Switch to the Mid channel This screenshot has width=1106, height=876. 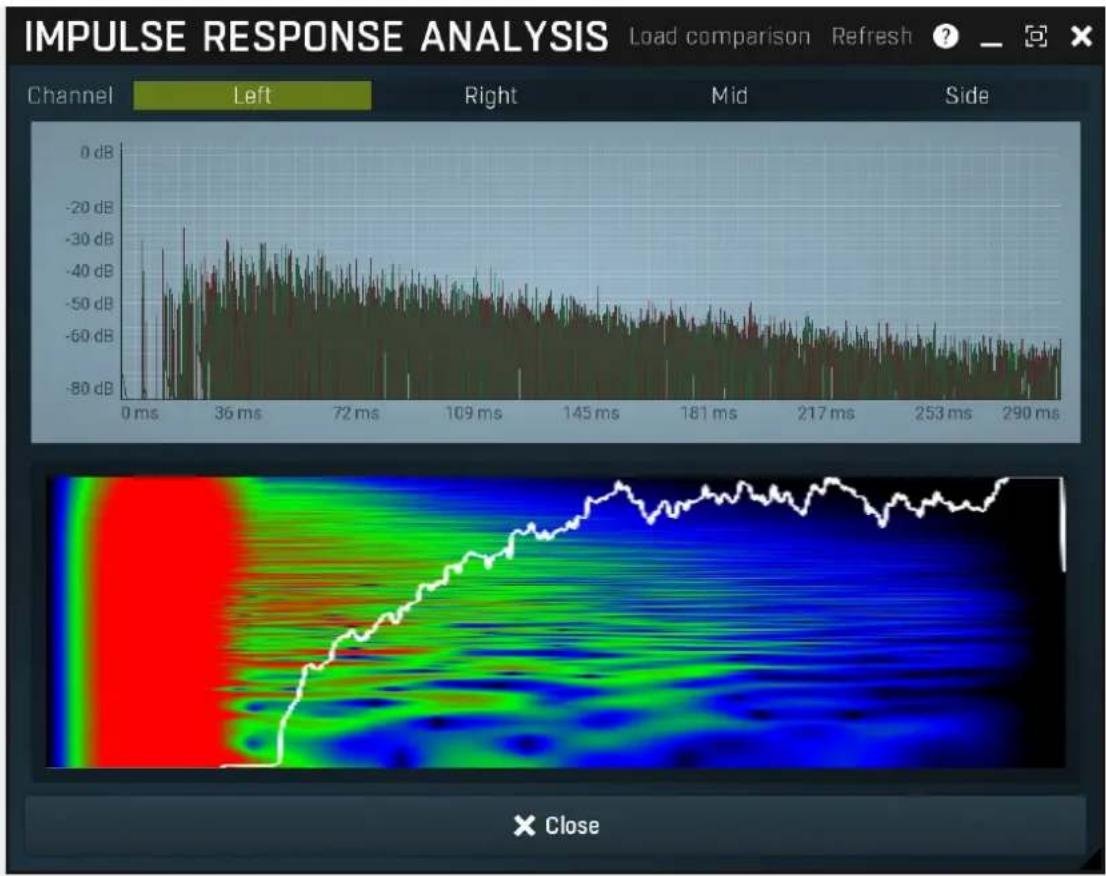click(x=729, y=95)
